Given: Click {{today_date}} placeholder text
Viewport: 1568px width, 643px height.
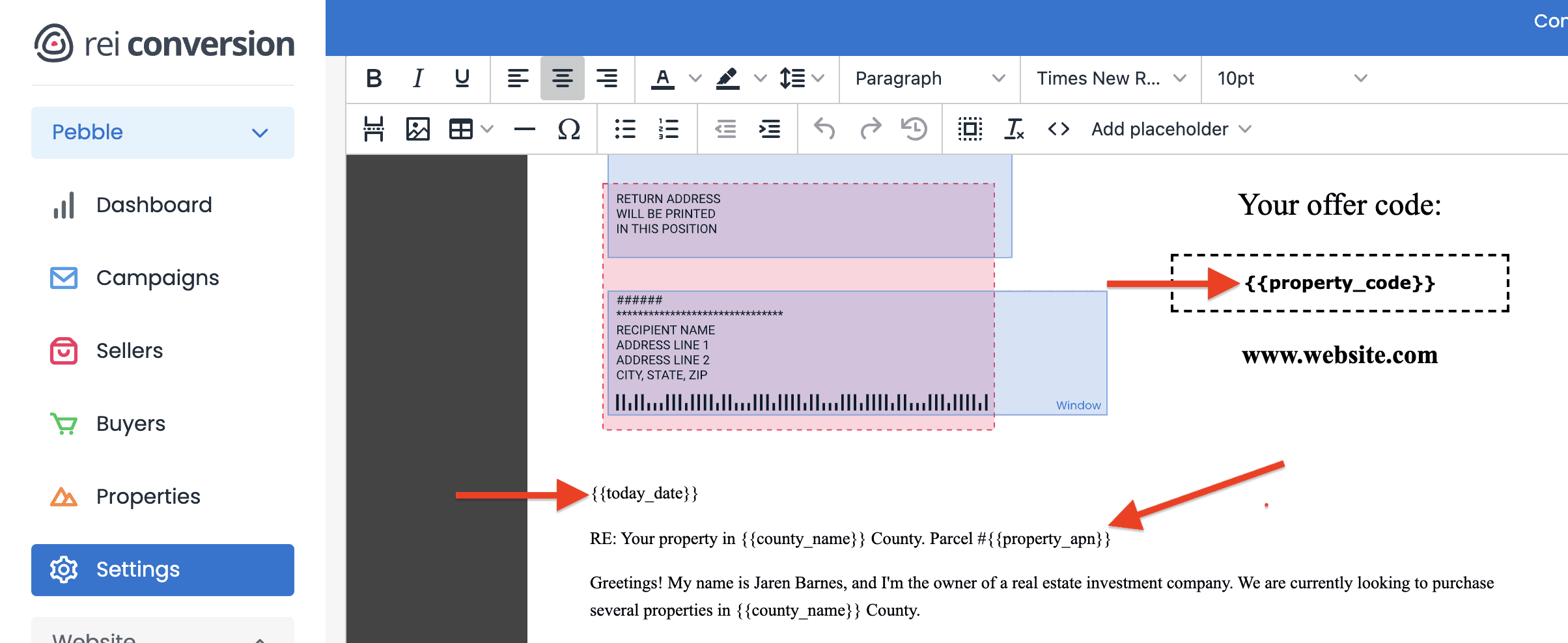Looking at the screenshot, I should click(x=644, y=493).
